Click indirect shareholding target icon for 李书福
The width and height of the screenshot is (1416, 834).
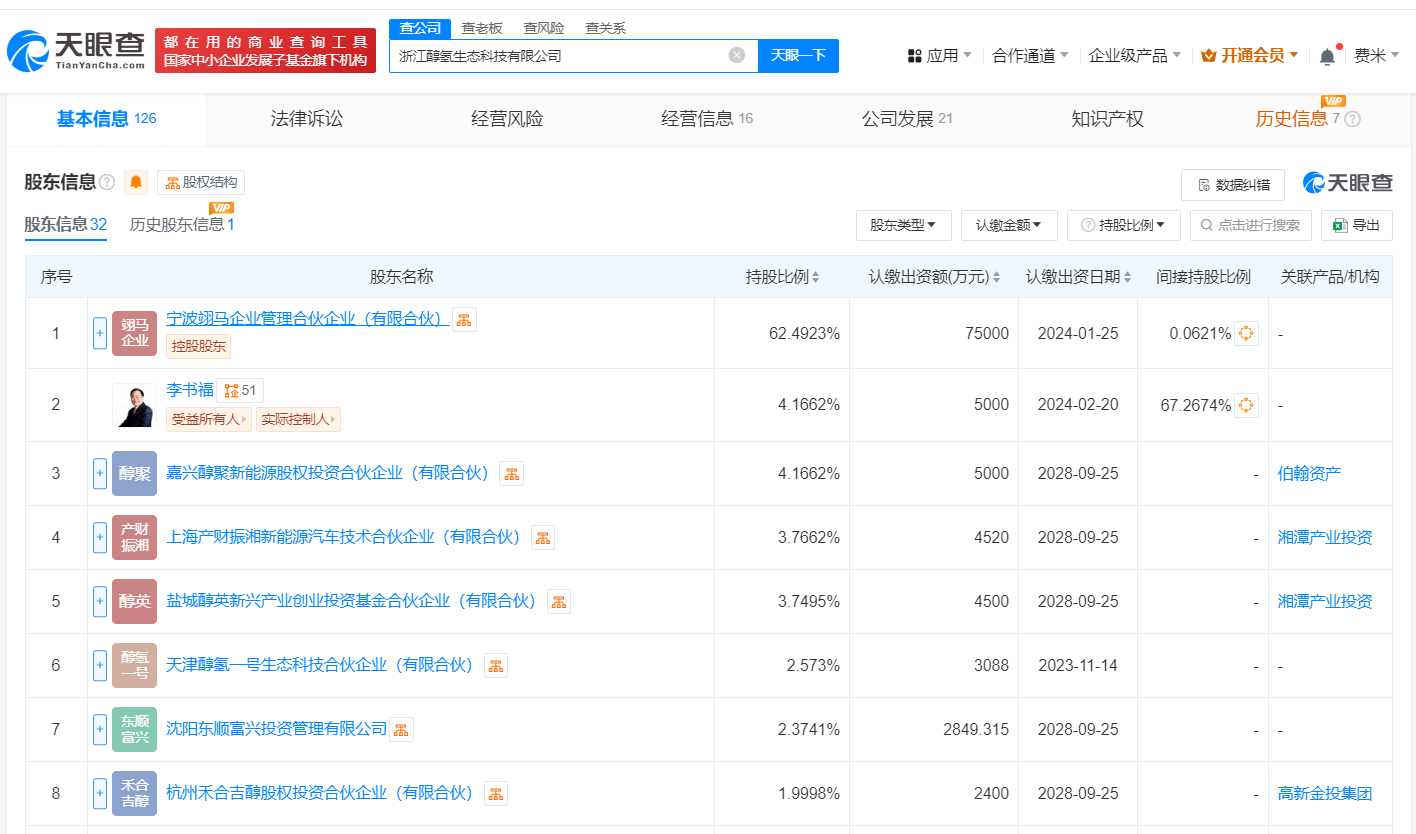coord(1246,405)
